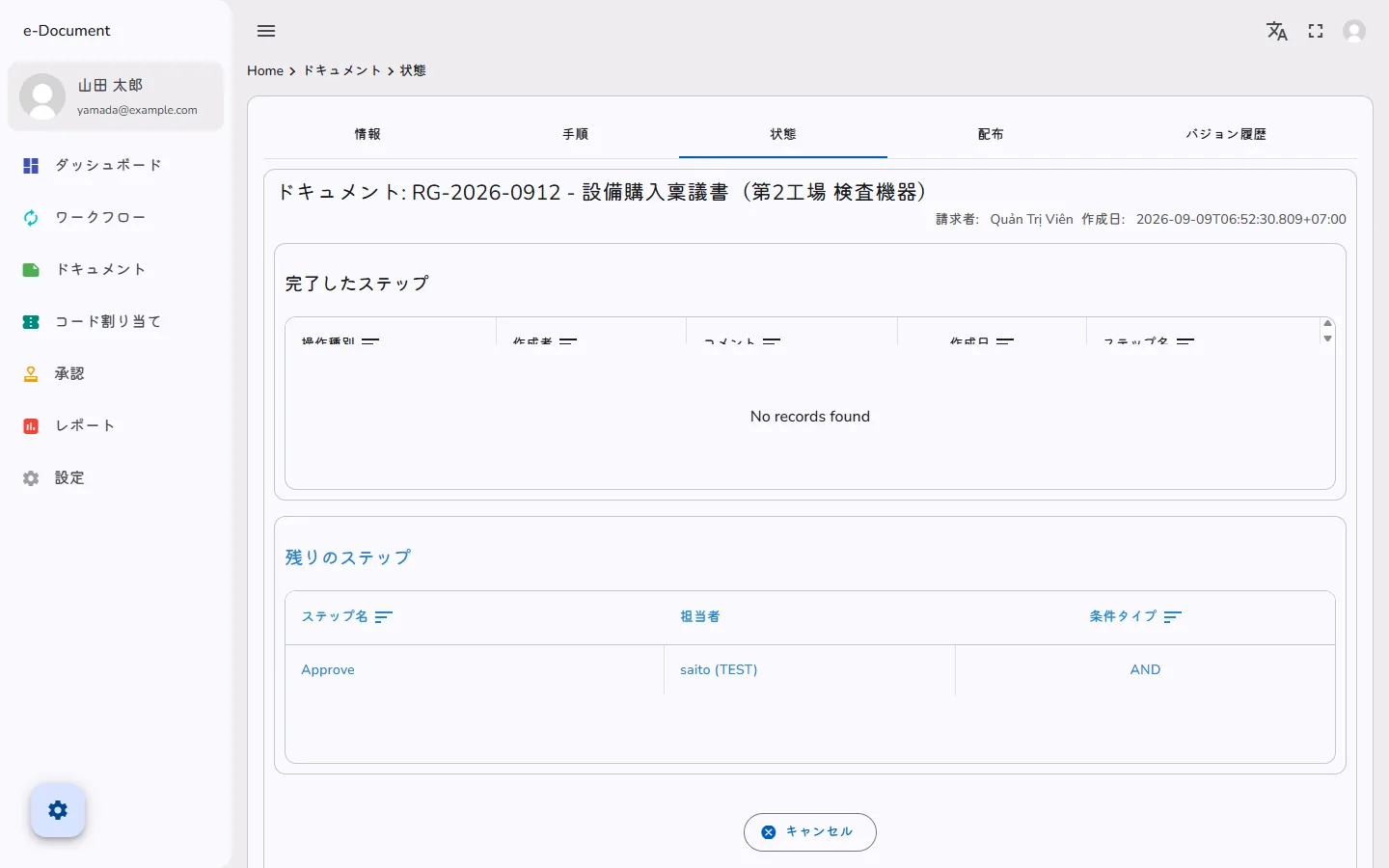The image size is (1389, 868).
Task: Open the user avatar menu at top right
Action: click(1354, 31)
